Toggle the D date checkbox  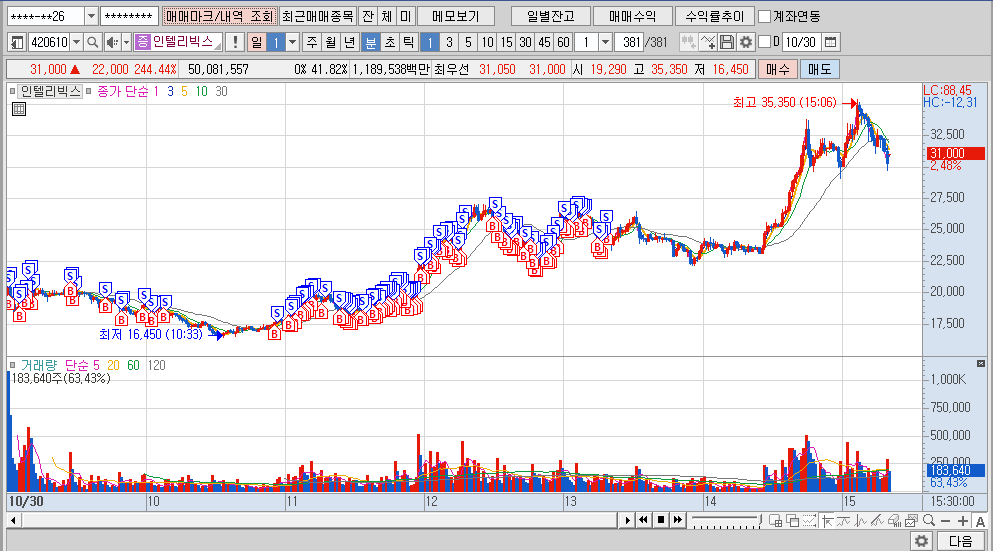764,42
